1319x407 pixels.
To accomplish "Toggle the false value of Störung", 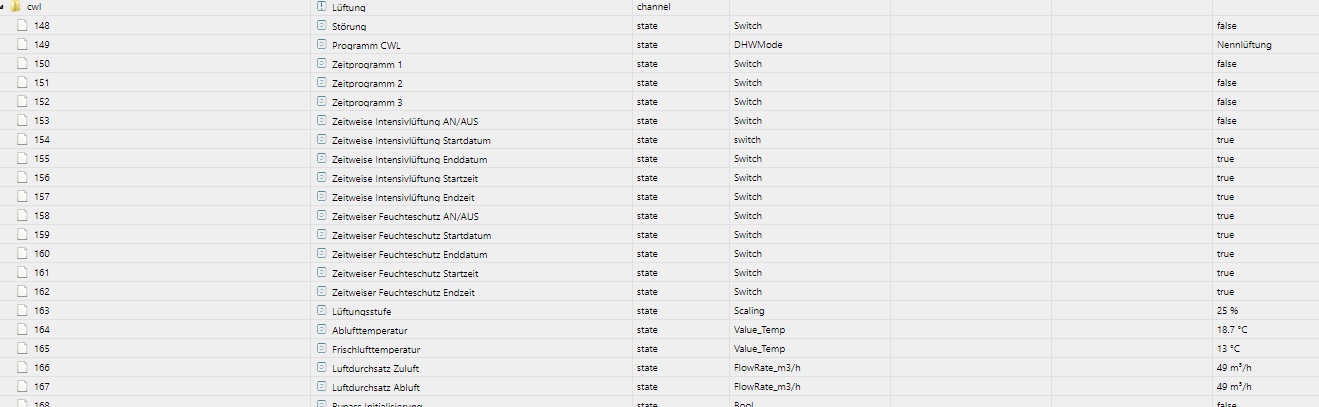I will (x=1226, y=25).
